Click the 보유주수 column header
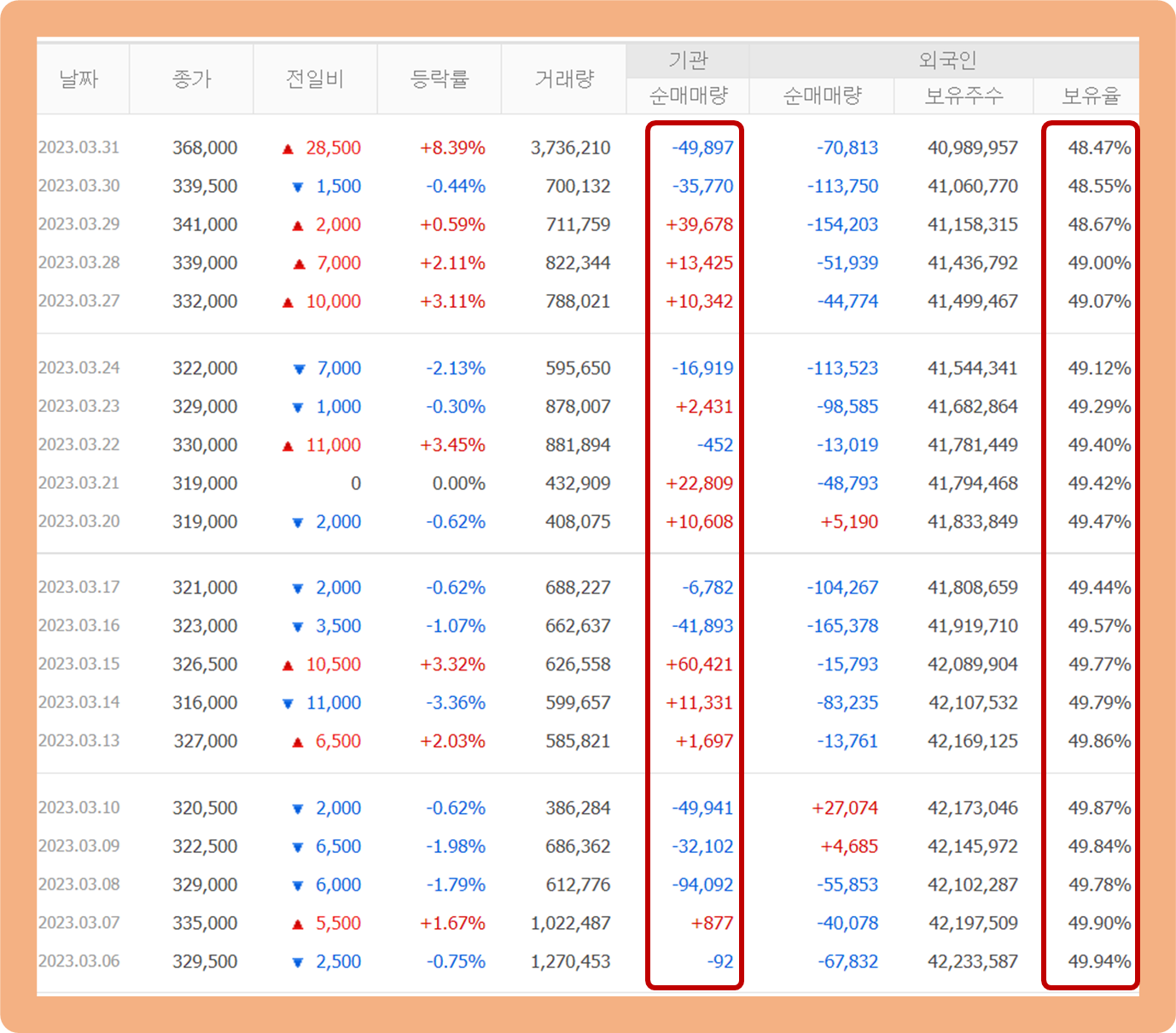1176x1033 pixels. [x=964, y=96]
